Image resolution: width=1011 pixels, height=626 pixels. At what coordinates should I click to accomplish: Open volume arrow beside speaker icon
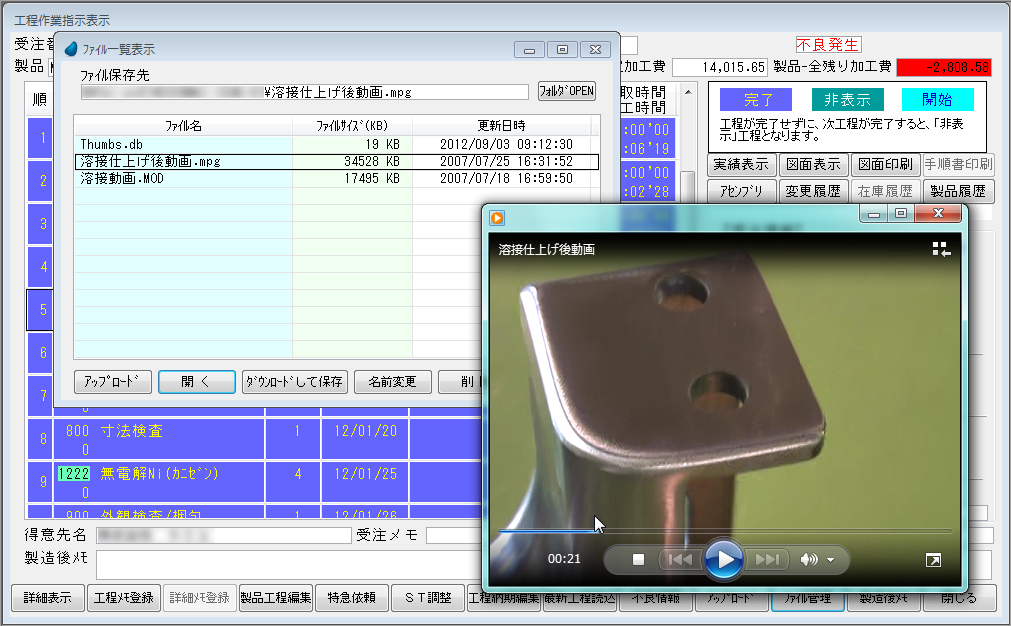[831, 559]
